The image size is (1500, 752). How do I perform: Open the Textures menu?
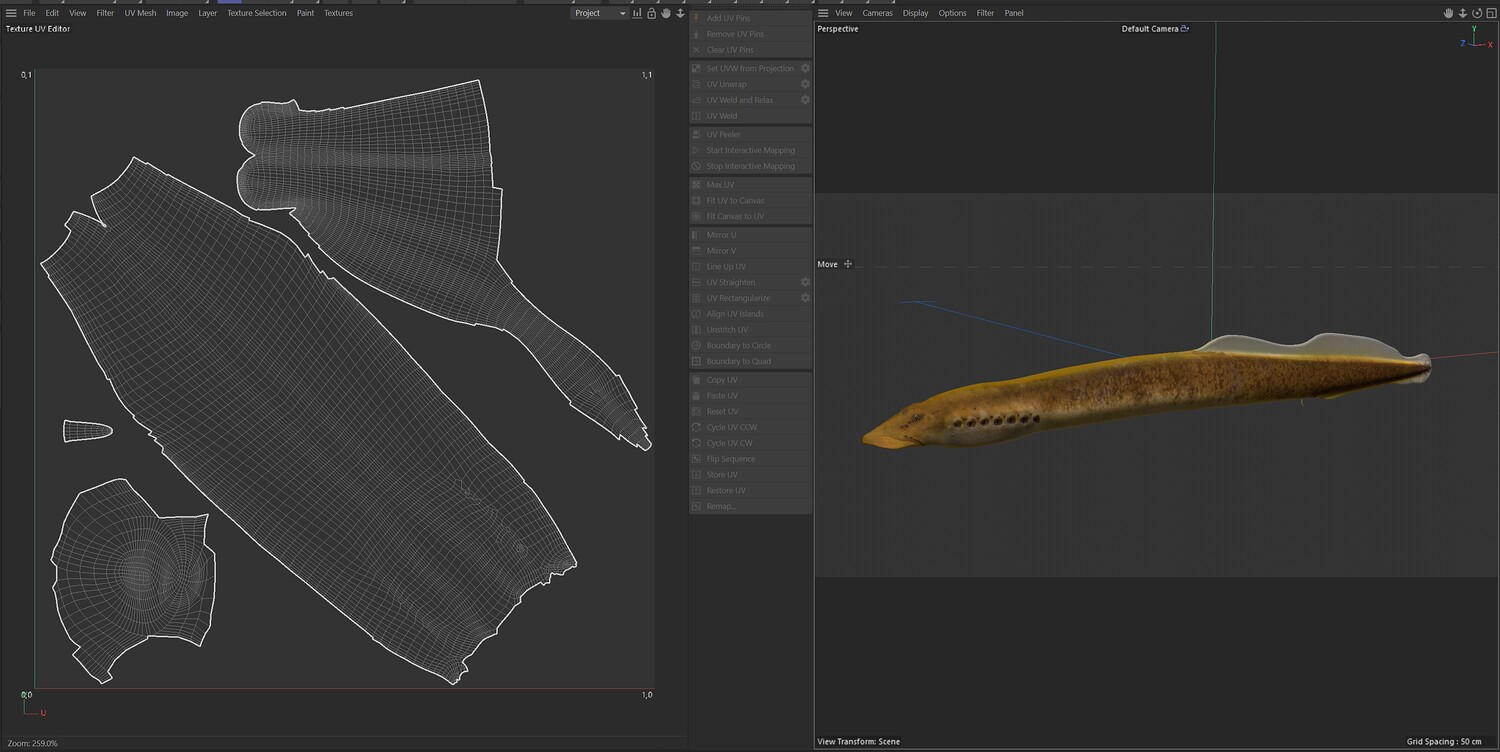(x=338, y=13)
